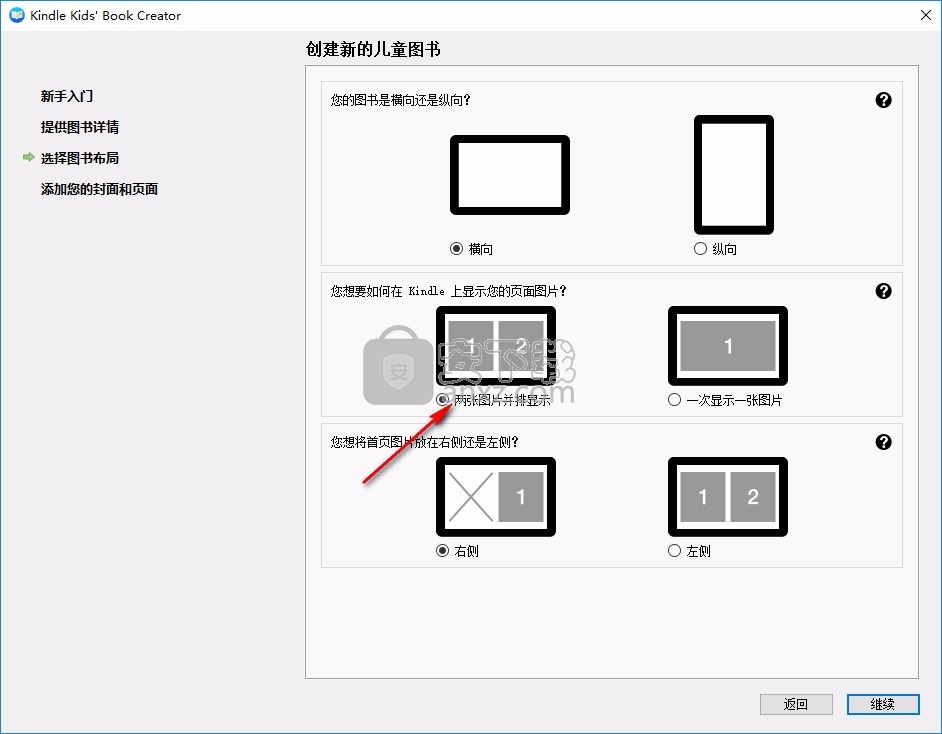
Task: Open help for book orientation question
Action: (883, 100)
